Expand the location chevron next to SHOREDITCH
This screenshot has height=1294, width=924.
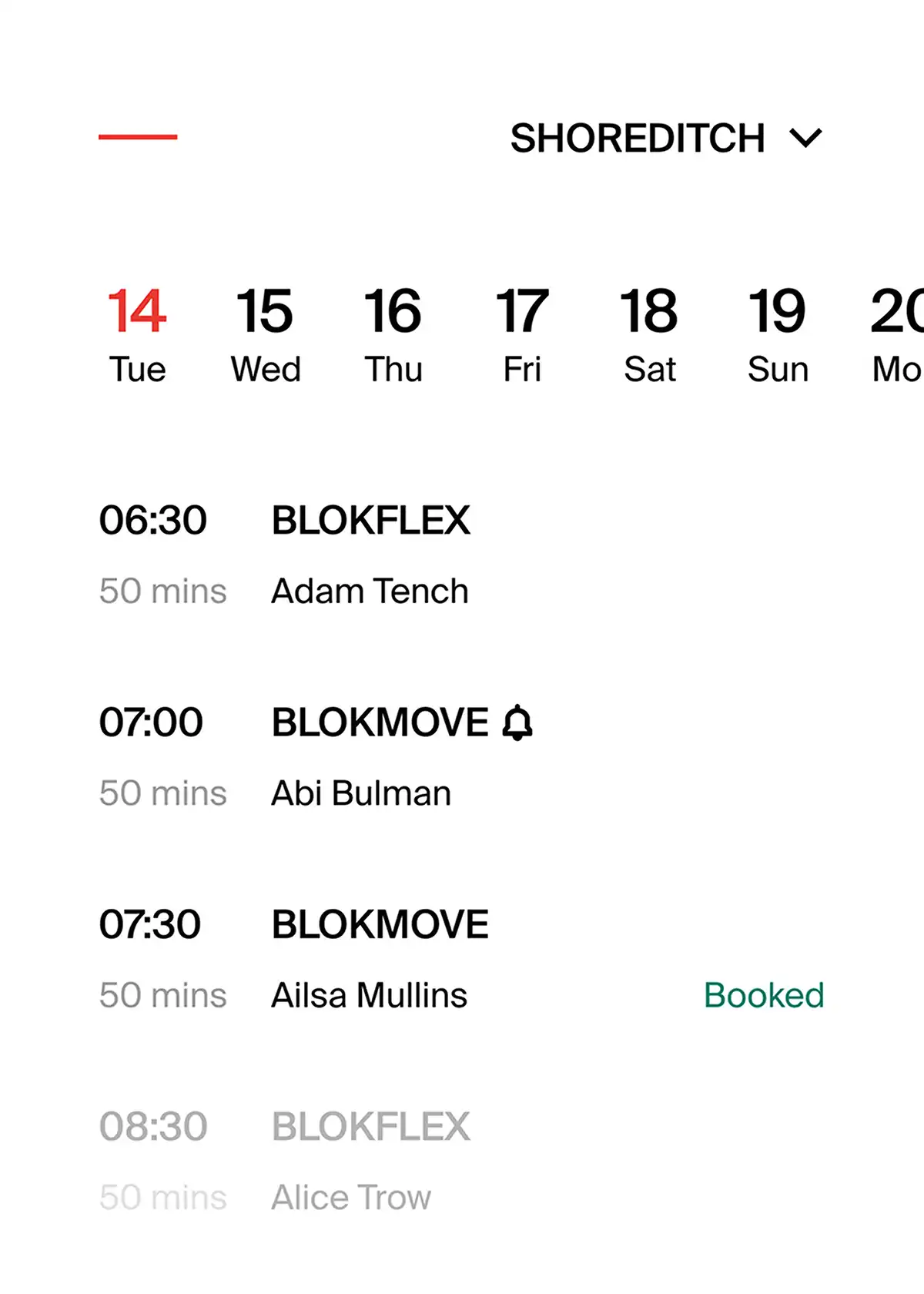tap(806, 139)
